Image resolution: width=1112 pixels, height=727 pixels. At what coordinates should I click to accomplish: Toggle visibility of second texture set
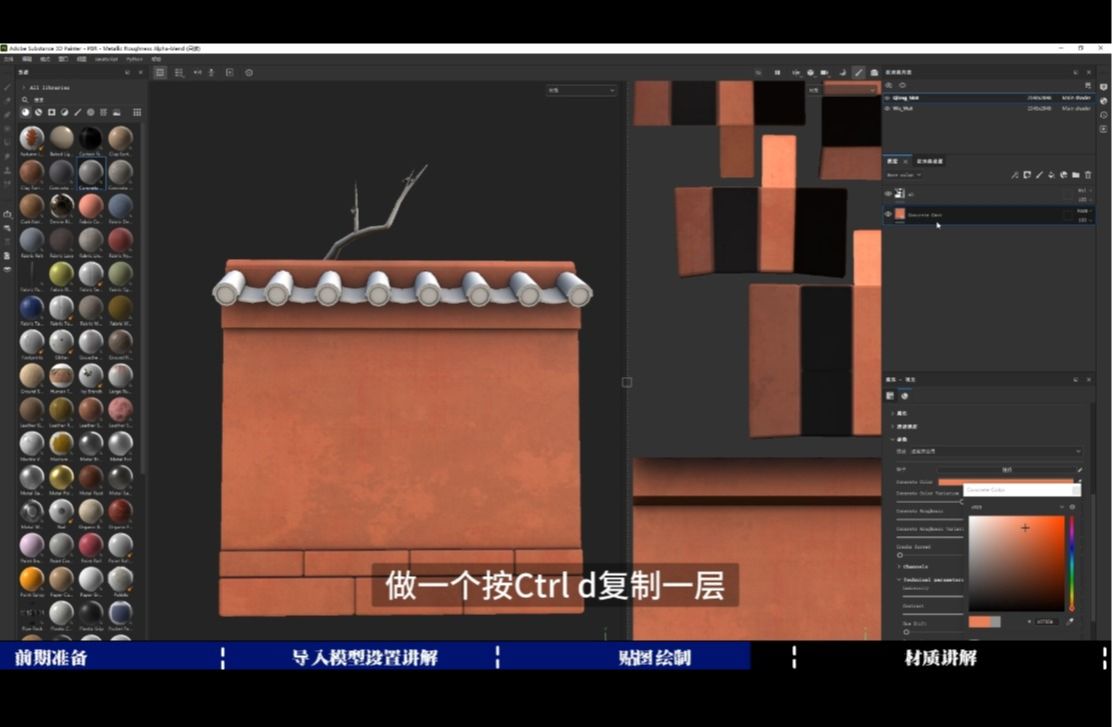click(887, 108)
